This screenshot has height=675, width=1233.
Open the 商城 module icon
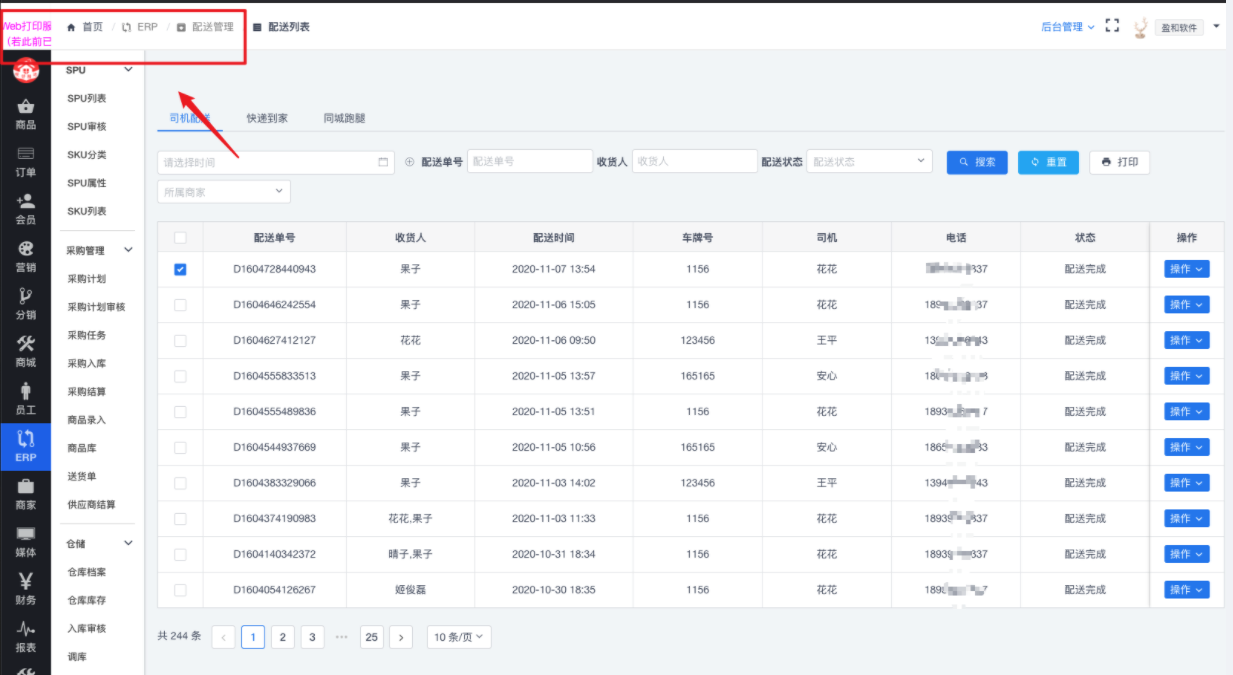coord(26,352)
